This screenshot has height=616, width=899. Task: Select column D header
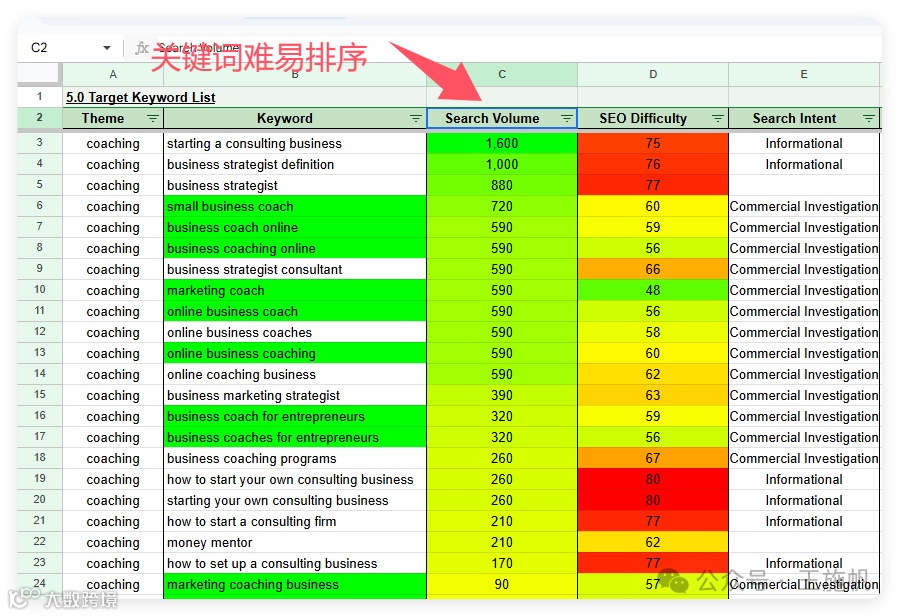pos(653,75)
